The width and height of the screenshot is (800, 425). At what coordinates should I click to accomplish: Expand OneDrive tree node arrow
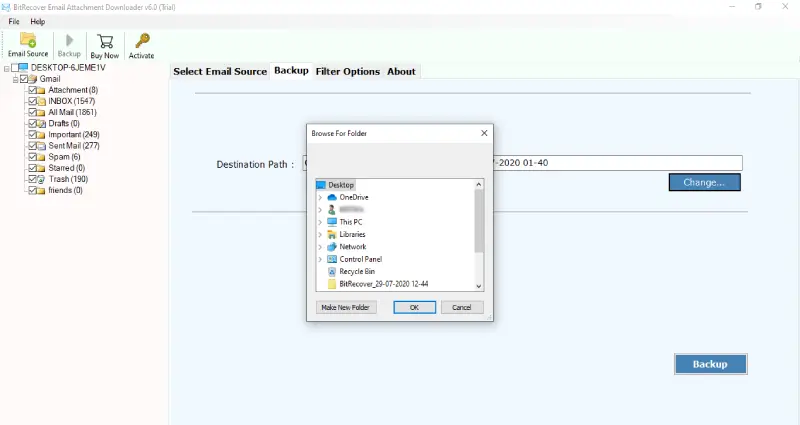[319, 197]
